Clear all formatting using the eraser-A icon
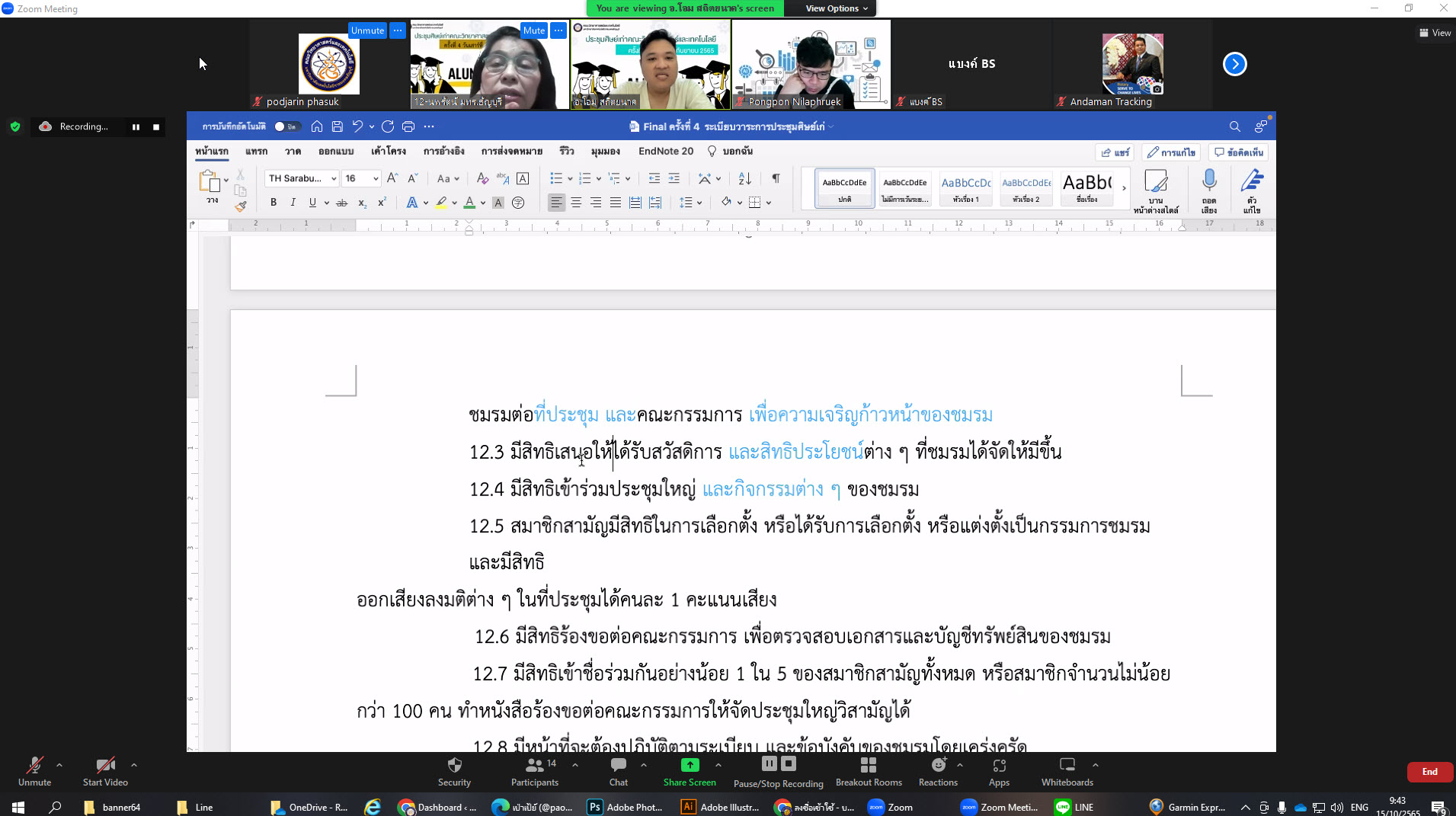 click(x=482, y=178)
